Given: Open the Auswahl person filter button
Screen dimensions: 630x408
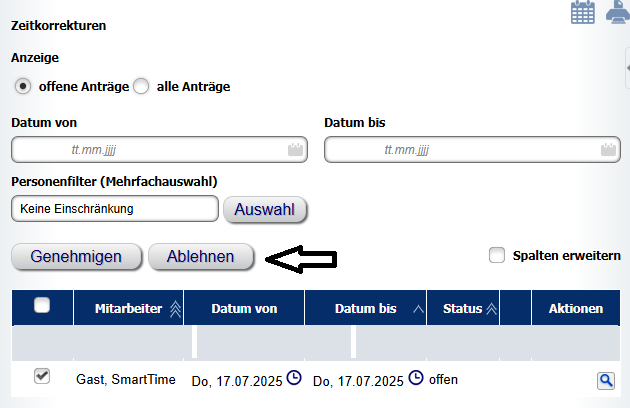Looking at the screenshot, I should coord(265,209).
